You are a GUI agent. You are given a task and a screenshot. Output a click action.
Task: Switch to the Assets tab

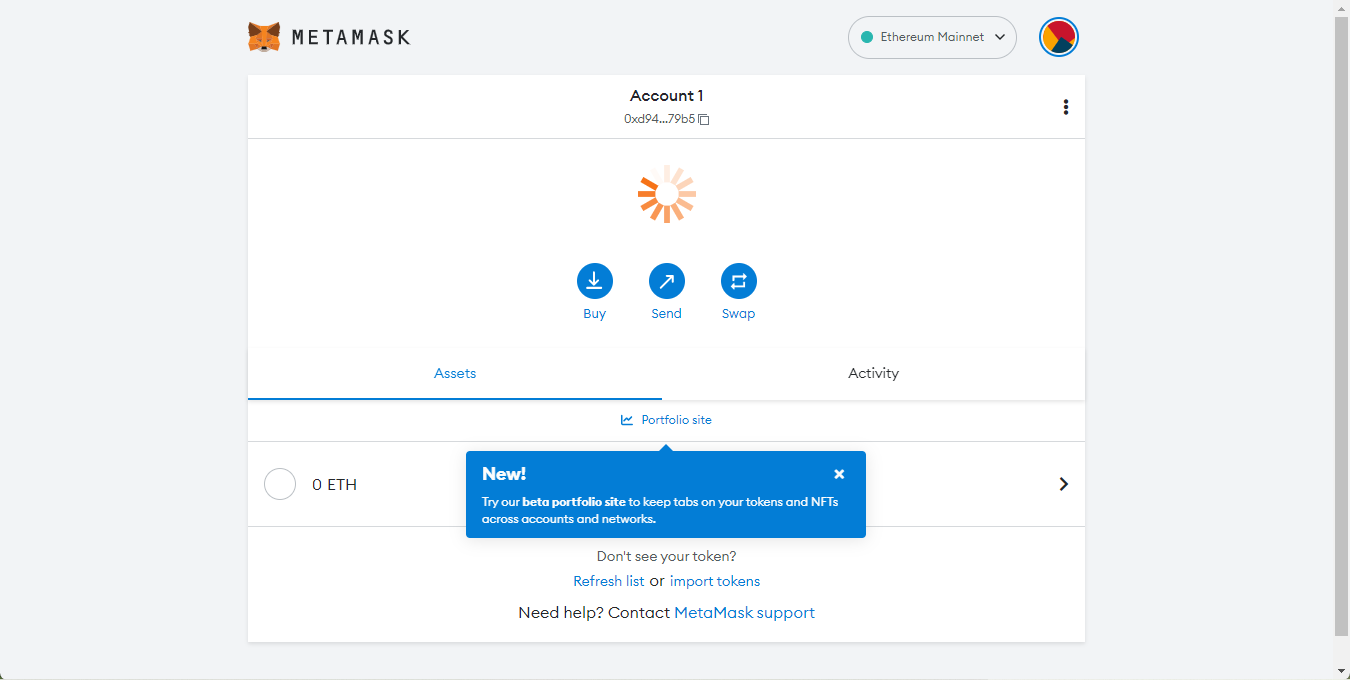[x=455, y=373]
